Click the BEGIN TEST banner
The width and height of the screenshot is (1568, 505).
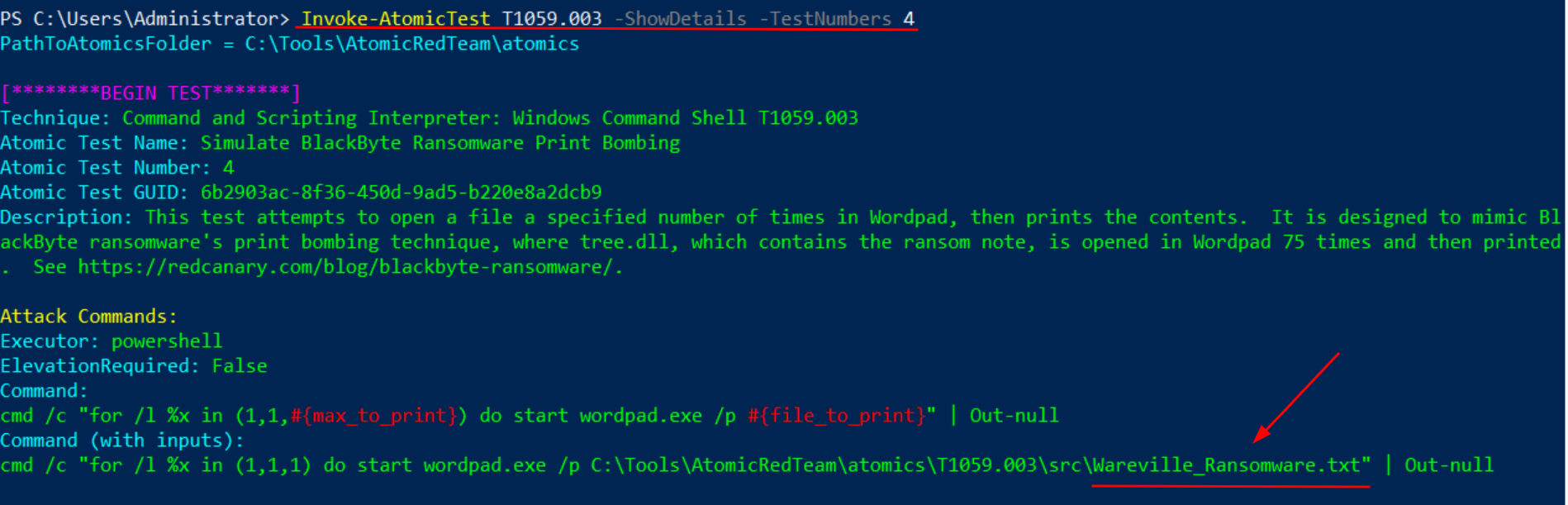click(x=150, y=93)
